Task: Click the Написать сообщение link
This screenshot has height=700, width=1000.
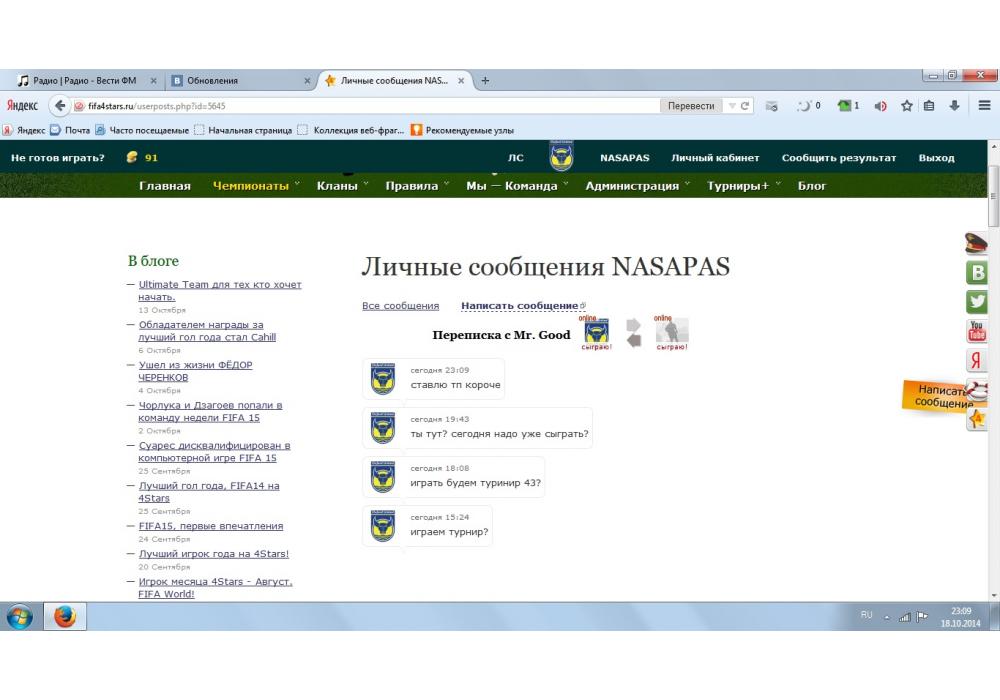Action: (519, 306)
